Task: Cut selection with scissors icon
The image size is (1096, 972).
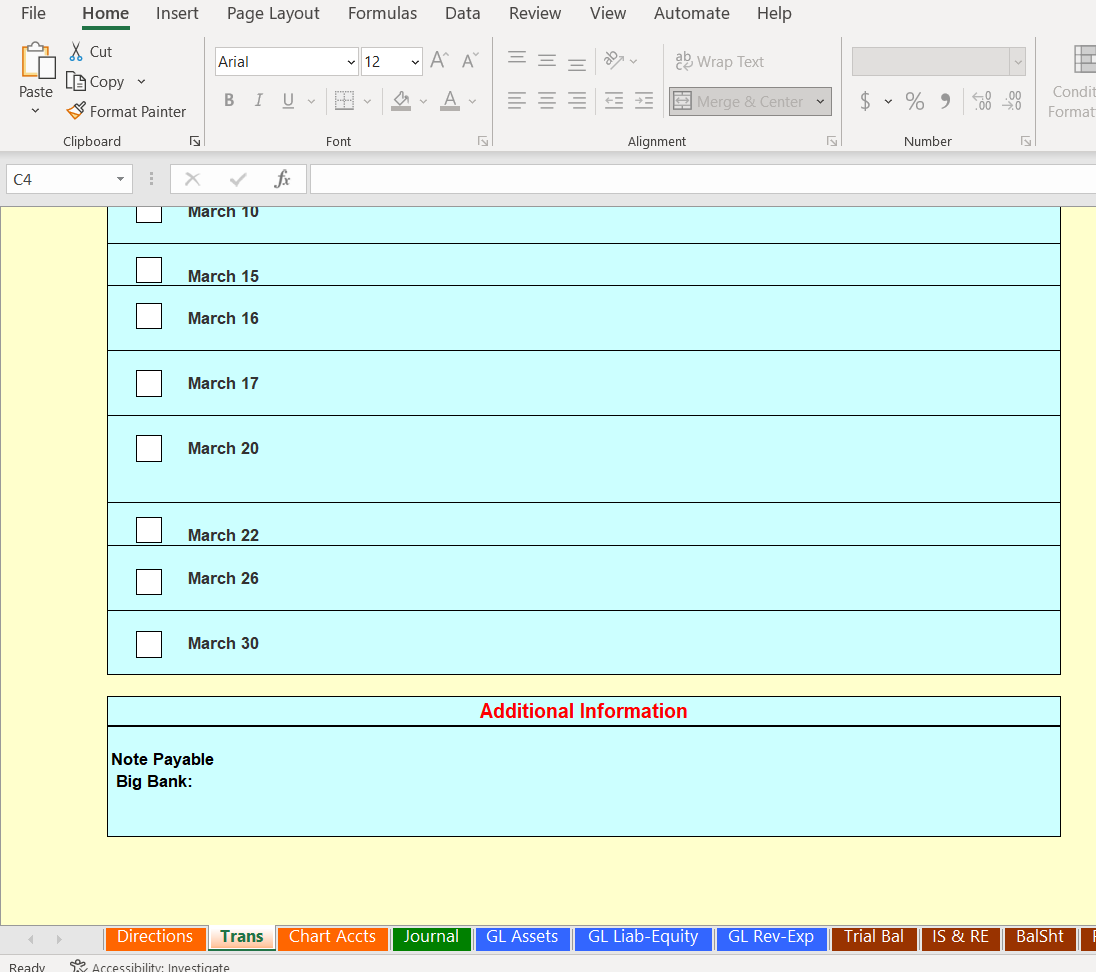Action: click(x=76, y=52)
